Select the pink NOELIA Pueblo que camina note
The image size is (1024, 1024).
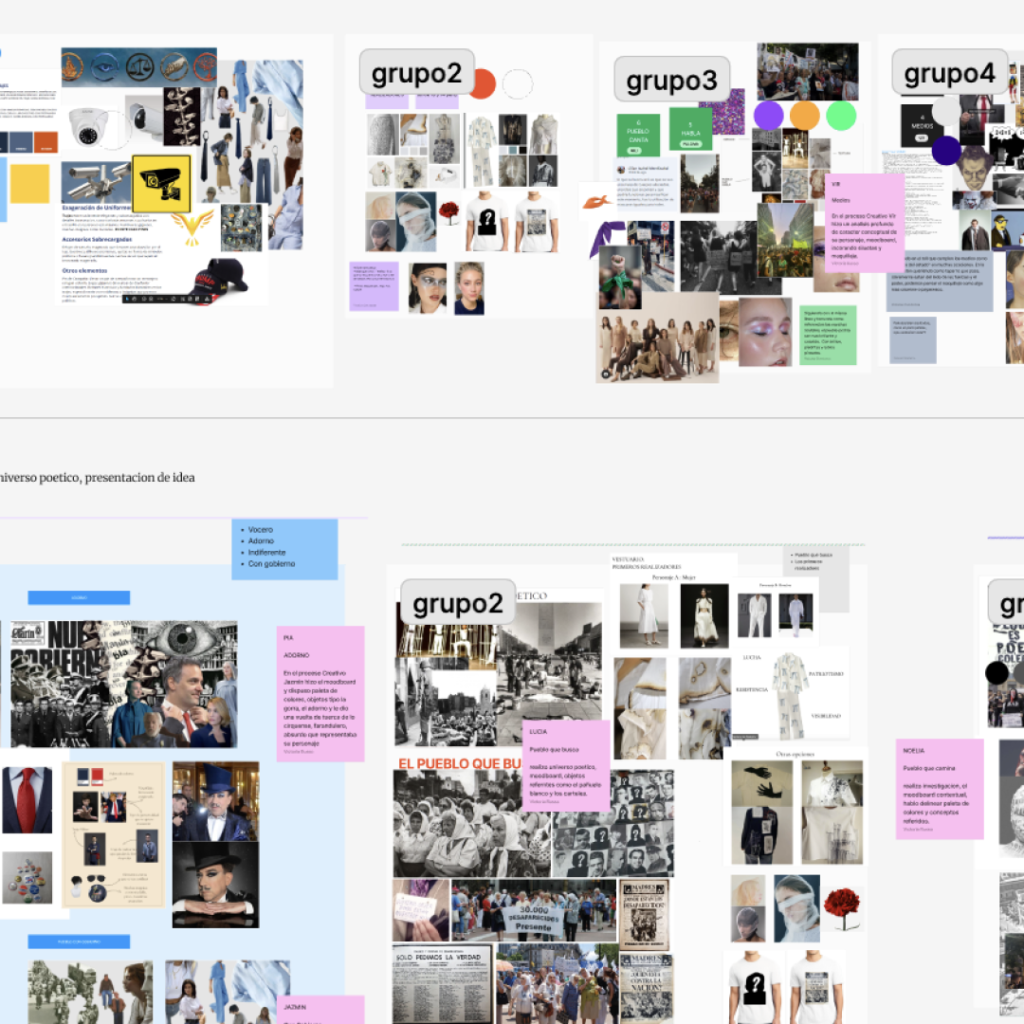coord(940,789)
